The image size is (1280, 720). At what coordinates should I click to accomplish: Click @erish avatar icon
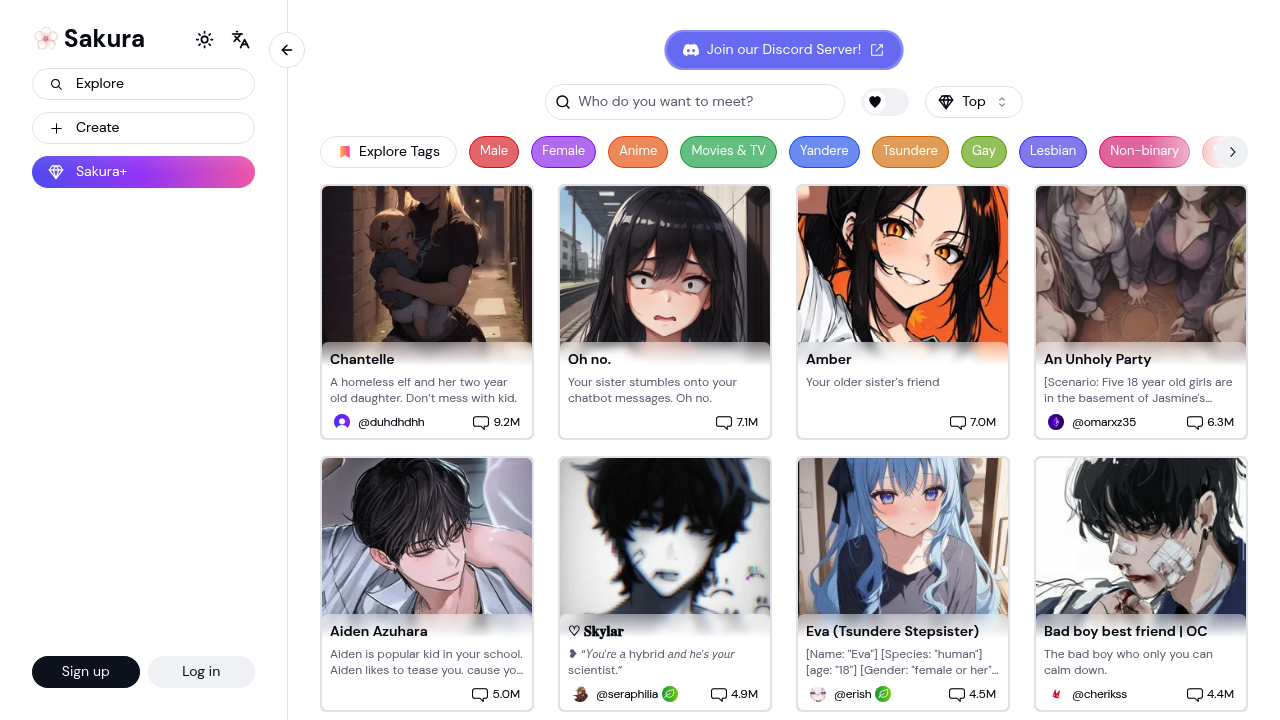pyautogui.click(x=818, y=694)
